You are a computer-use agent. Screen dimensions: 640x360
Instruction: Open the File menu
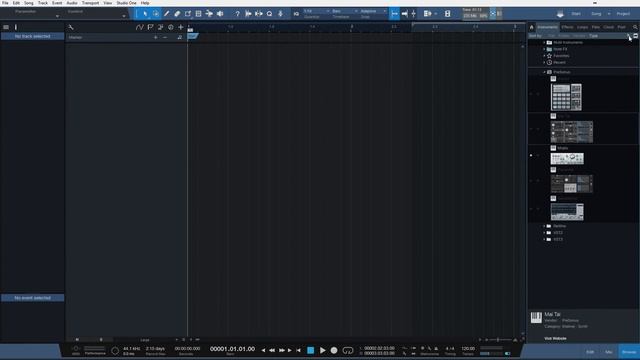pyautogui.click(x=5, y=3)
